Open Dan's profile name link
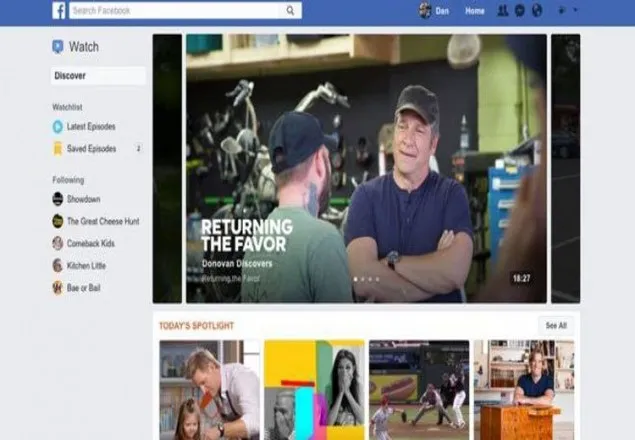Image resolution: width=635 pixels, height=440 pixels. [x=442, y=11]
